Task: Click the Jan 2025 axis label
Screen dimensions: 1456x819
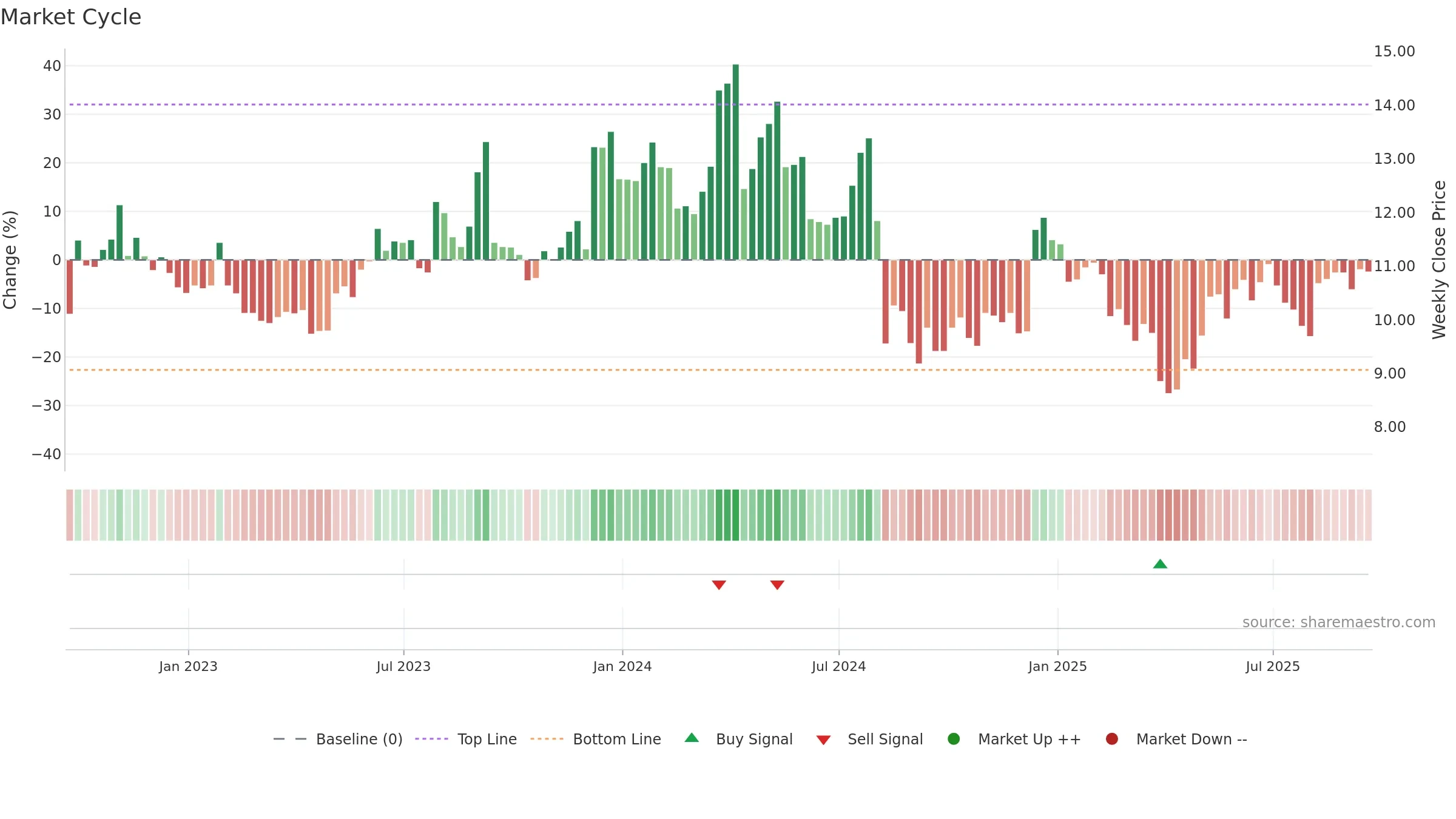Action: [1057, 666]
